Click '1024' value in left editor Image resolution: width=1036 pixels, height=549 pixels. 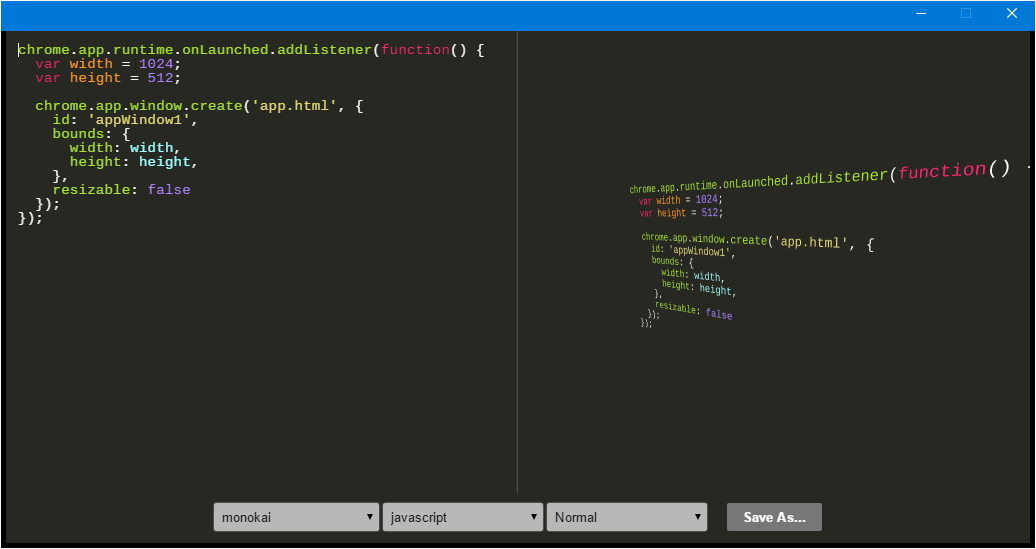(156, 64)
